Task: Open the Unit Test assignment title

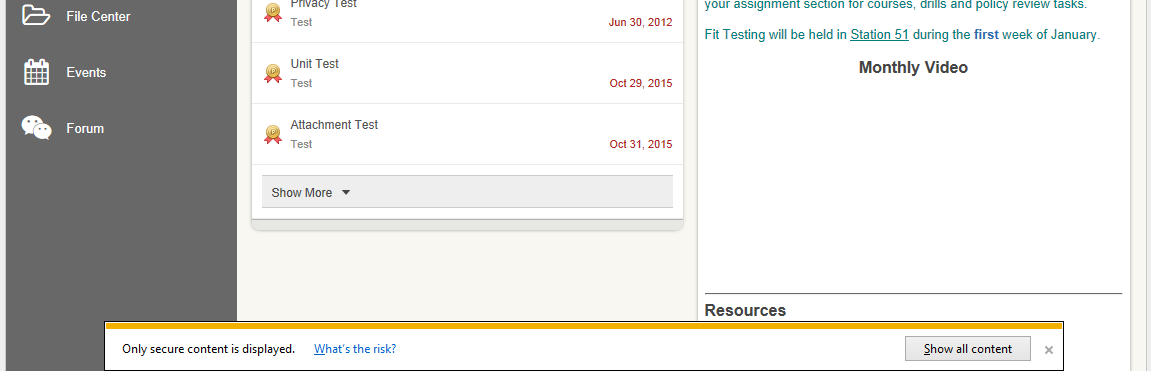Action: 314,64
